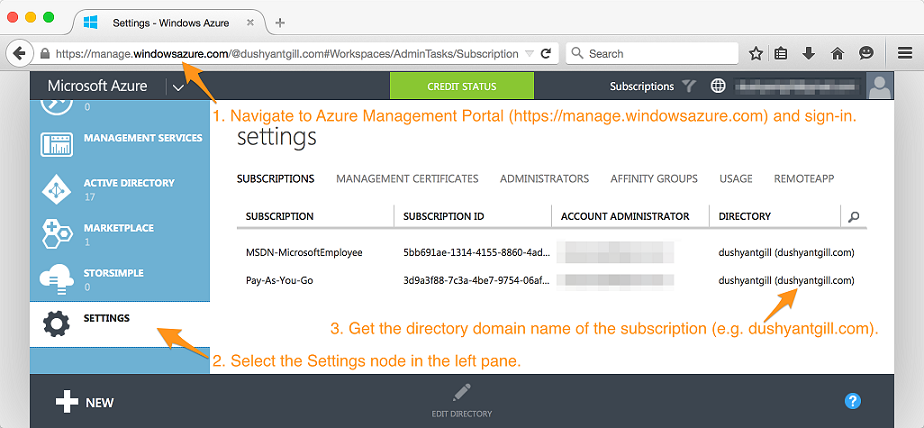The height and width of the screenshot is (428, 924).
Task: Open the Administrators tab
Action: pyautogui.click(x=544, y=179)
